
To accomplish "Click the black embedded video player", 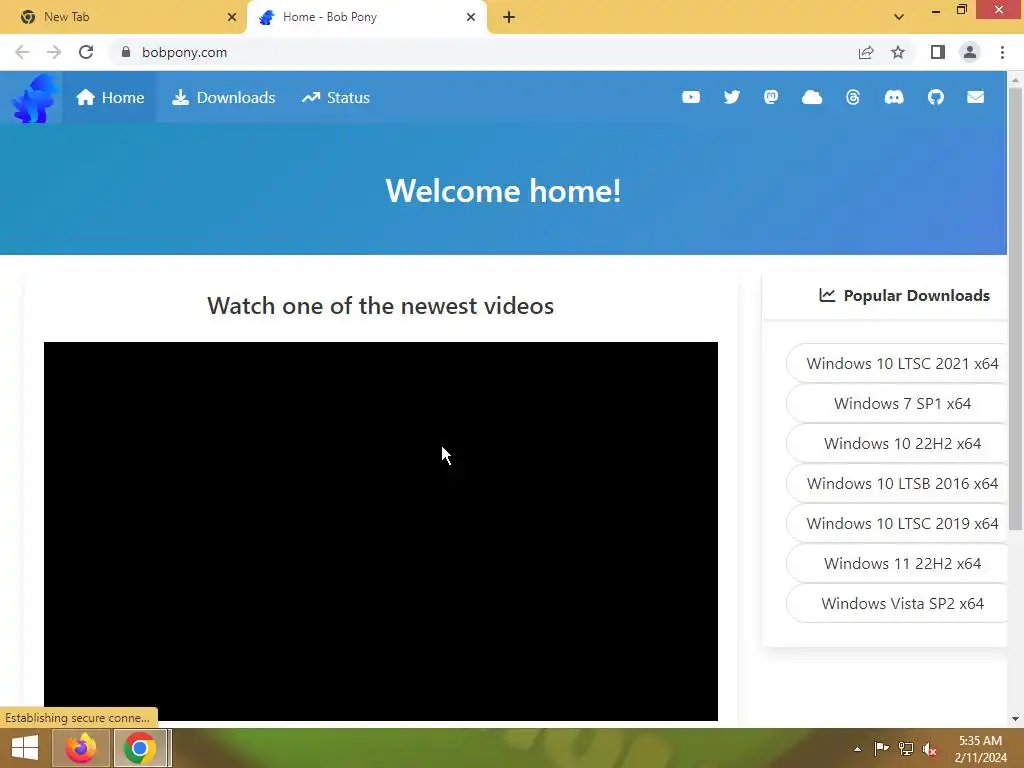I will [381, 532].
